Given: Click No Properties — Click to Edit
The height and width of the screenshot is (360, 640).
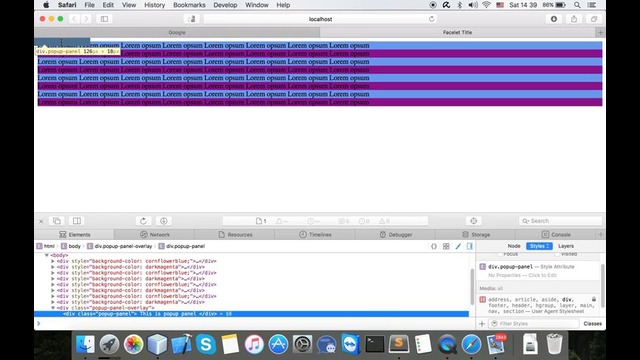Looking at the screenshot, I should click(522, 275).
